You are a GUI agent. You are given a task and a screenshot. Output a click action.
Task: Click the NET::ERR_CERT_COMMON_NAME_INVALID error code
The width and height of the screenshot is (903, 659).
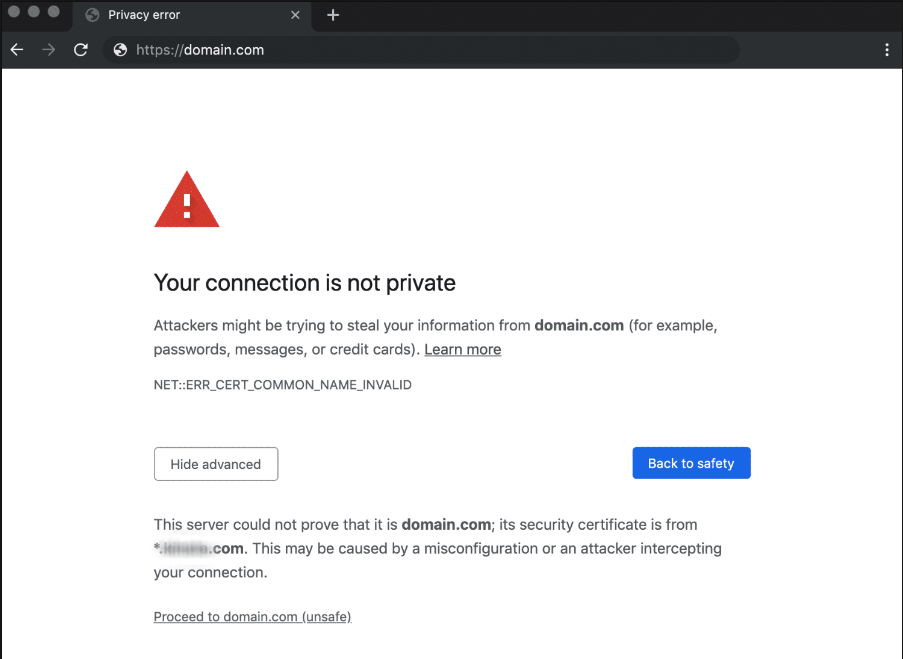[283, 385]
